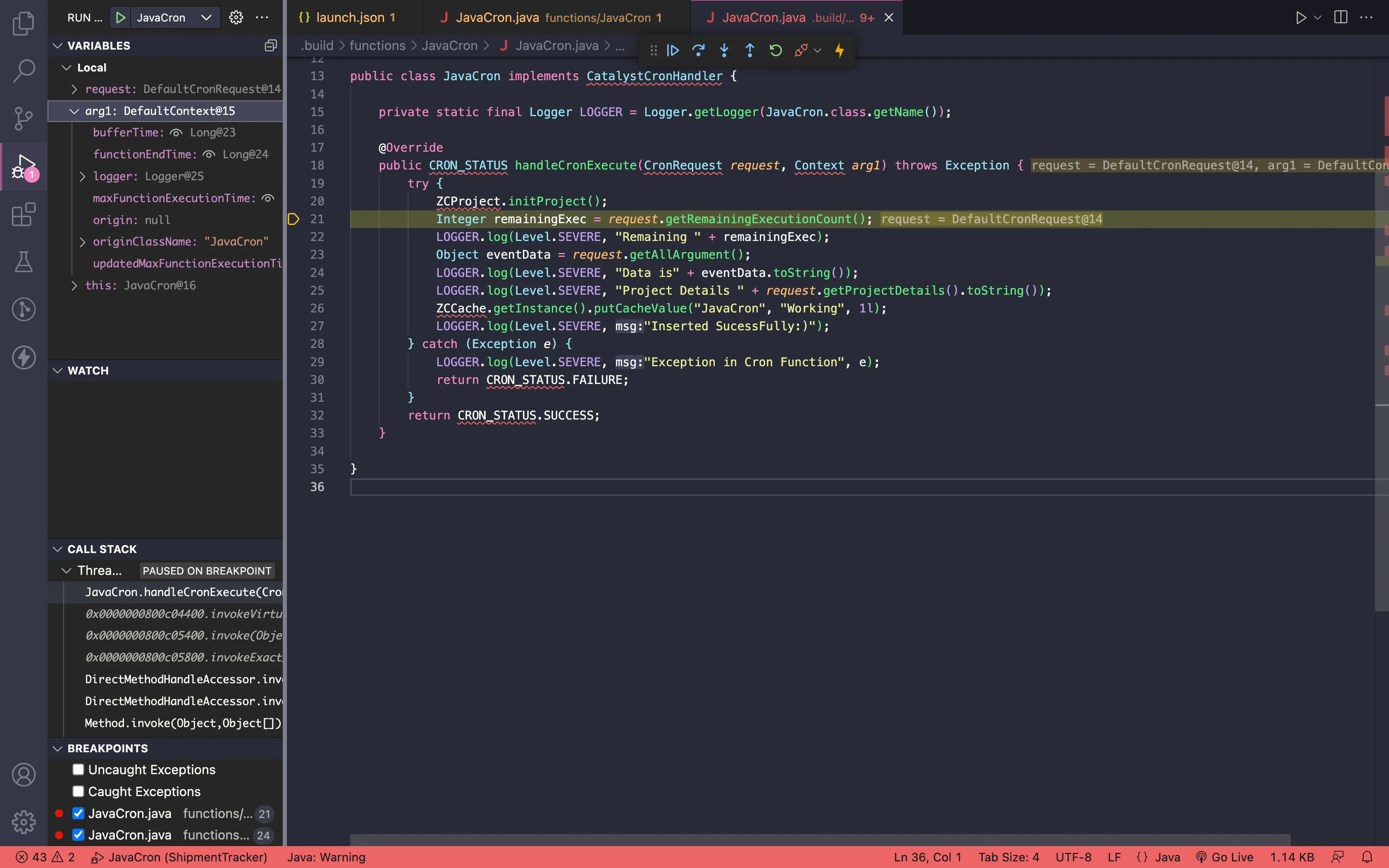
Task: Collapse all variables icon
Action: (x=270, y=45)
